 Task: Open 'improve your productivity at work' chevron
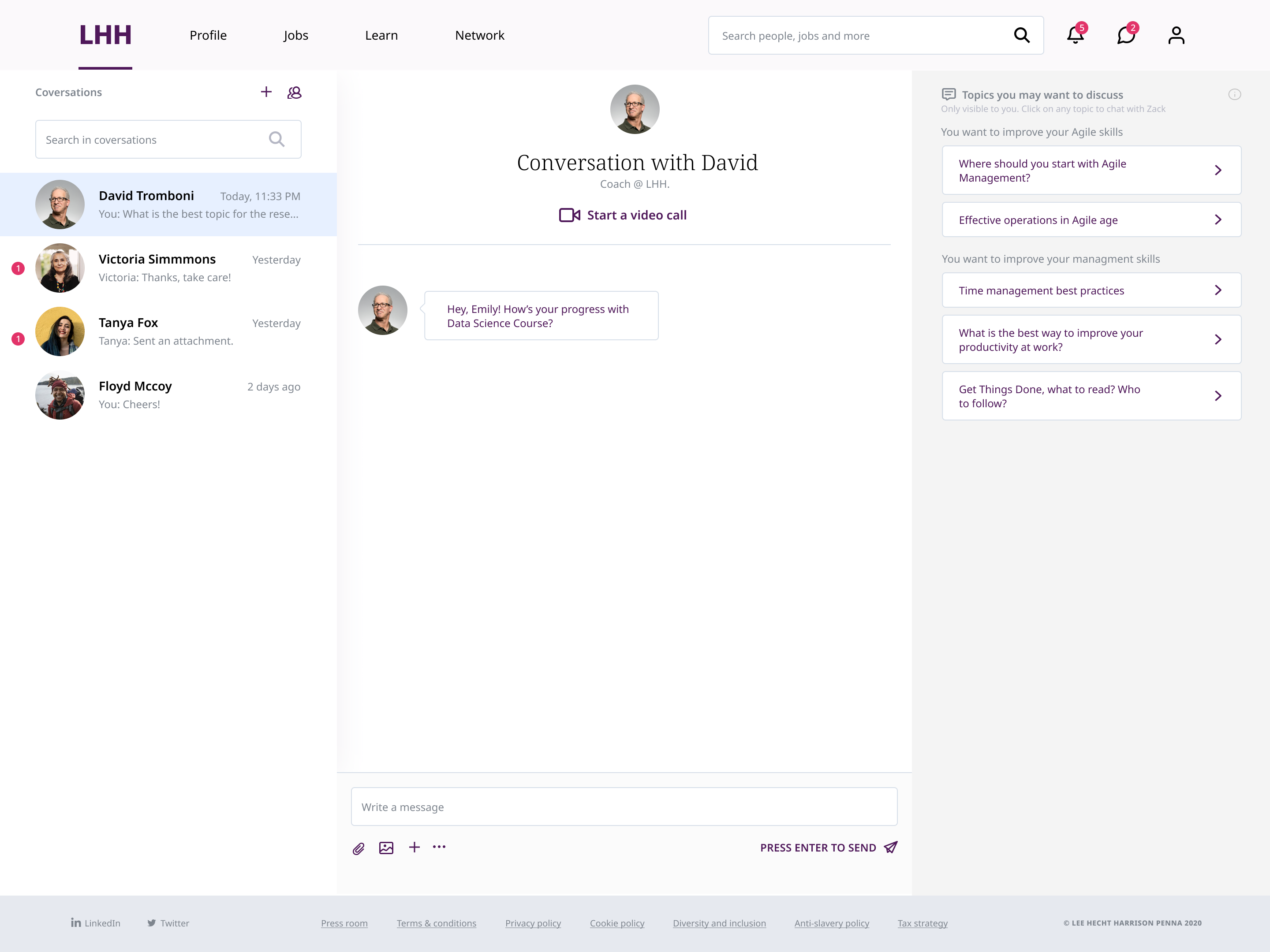click(x=1218, y=340)
